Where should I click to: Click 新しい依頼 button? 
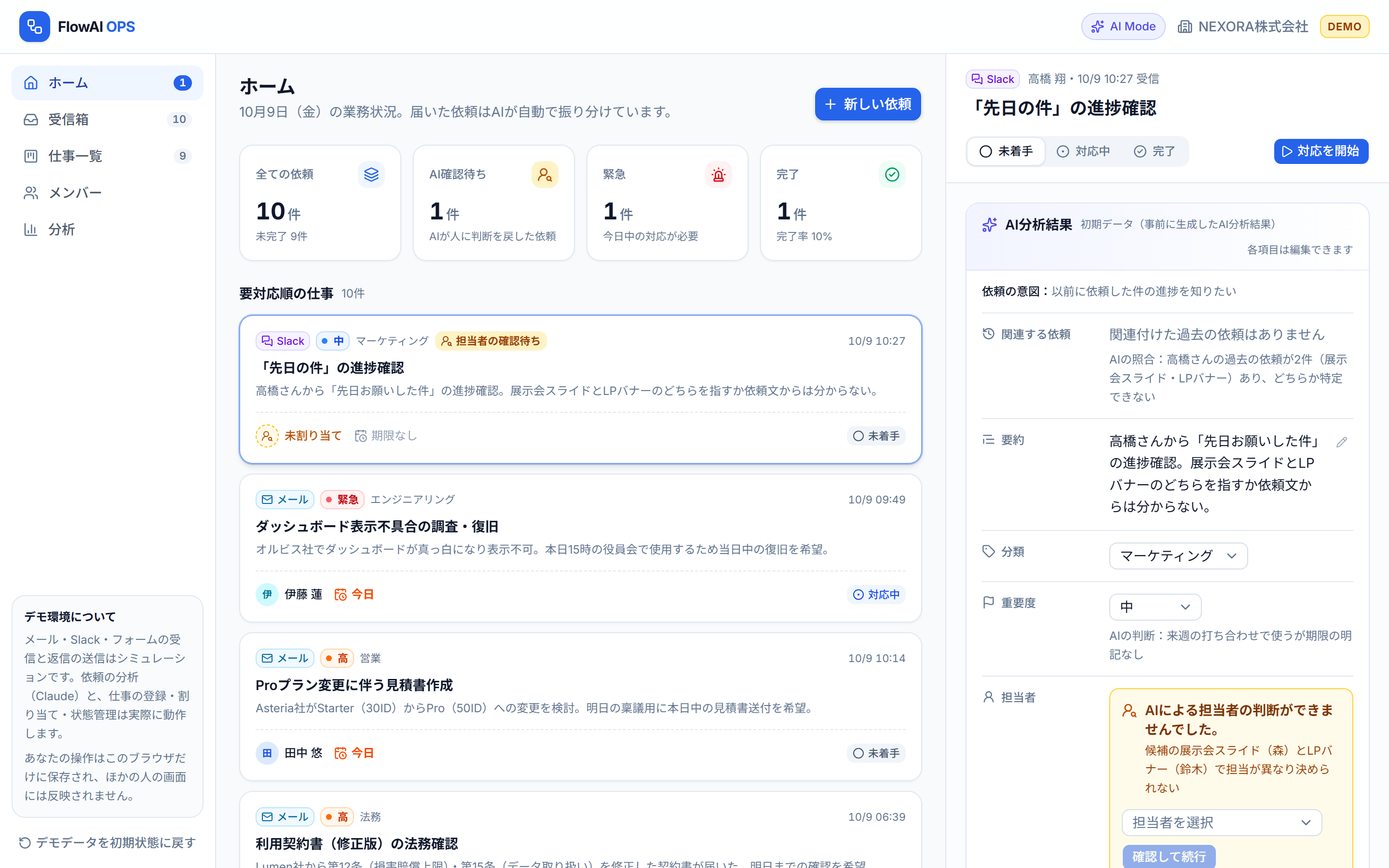pyautogui.click(x=867, y=104)
